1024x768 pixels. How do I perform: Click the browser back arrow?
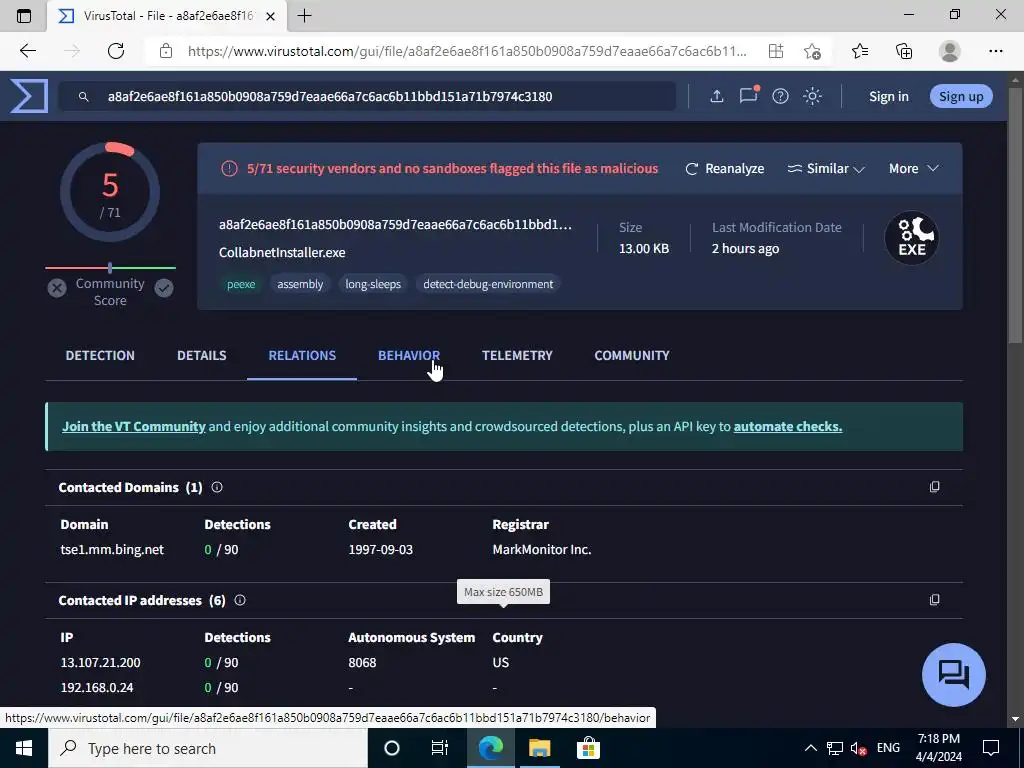click(x=27, y=51)
